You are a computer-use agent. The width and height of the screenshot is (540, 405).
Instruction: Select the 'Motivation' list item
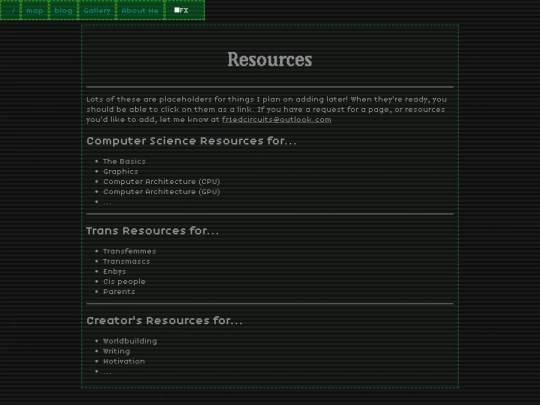(x=124, y=361)
